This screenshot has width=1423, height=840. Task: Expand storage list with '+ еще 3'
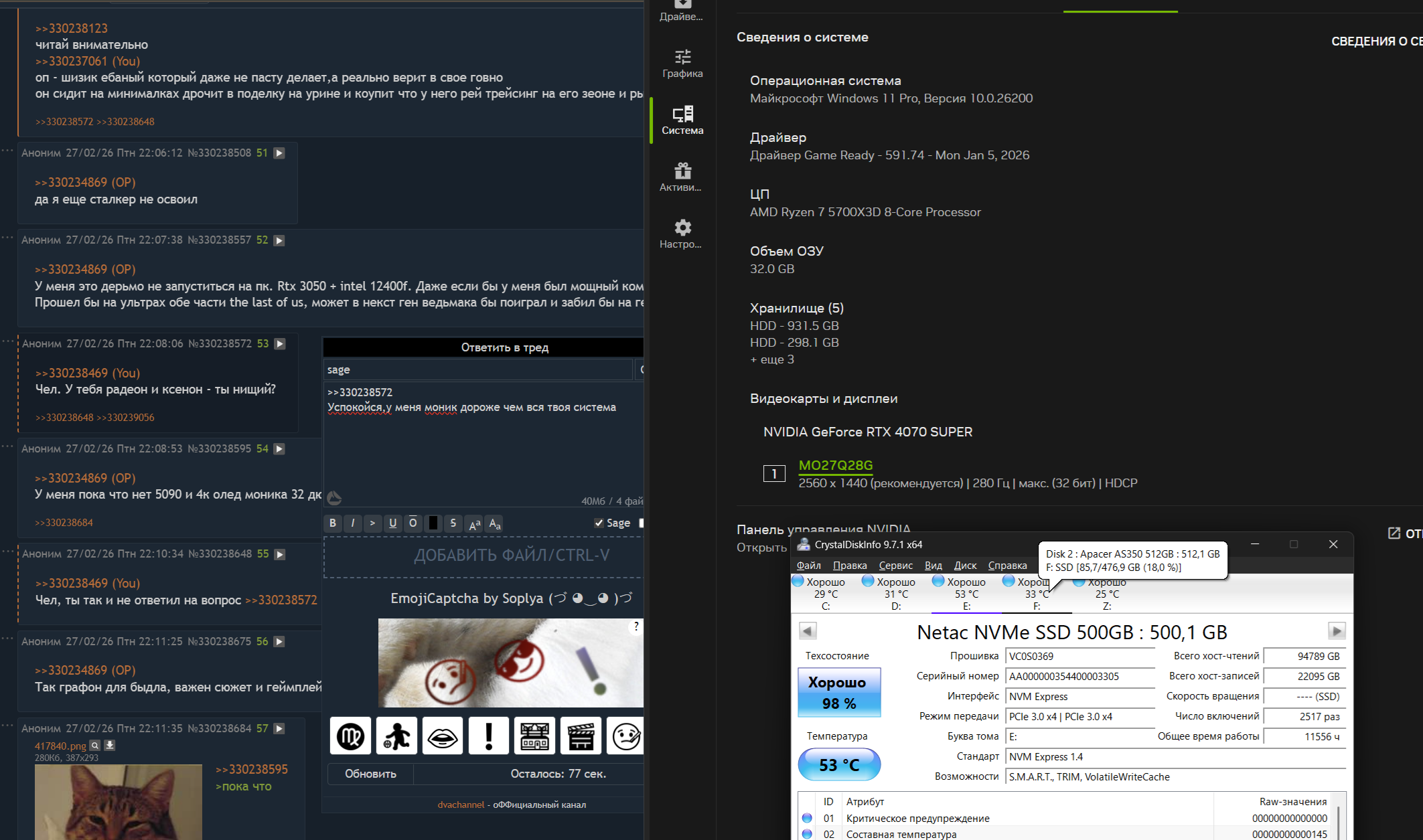pos(772,359)
